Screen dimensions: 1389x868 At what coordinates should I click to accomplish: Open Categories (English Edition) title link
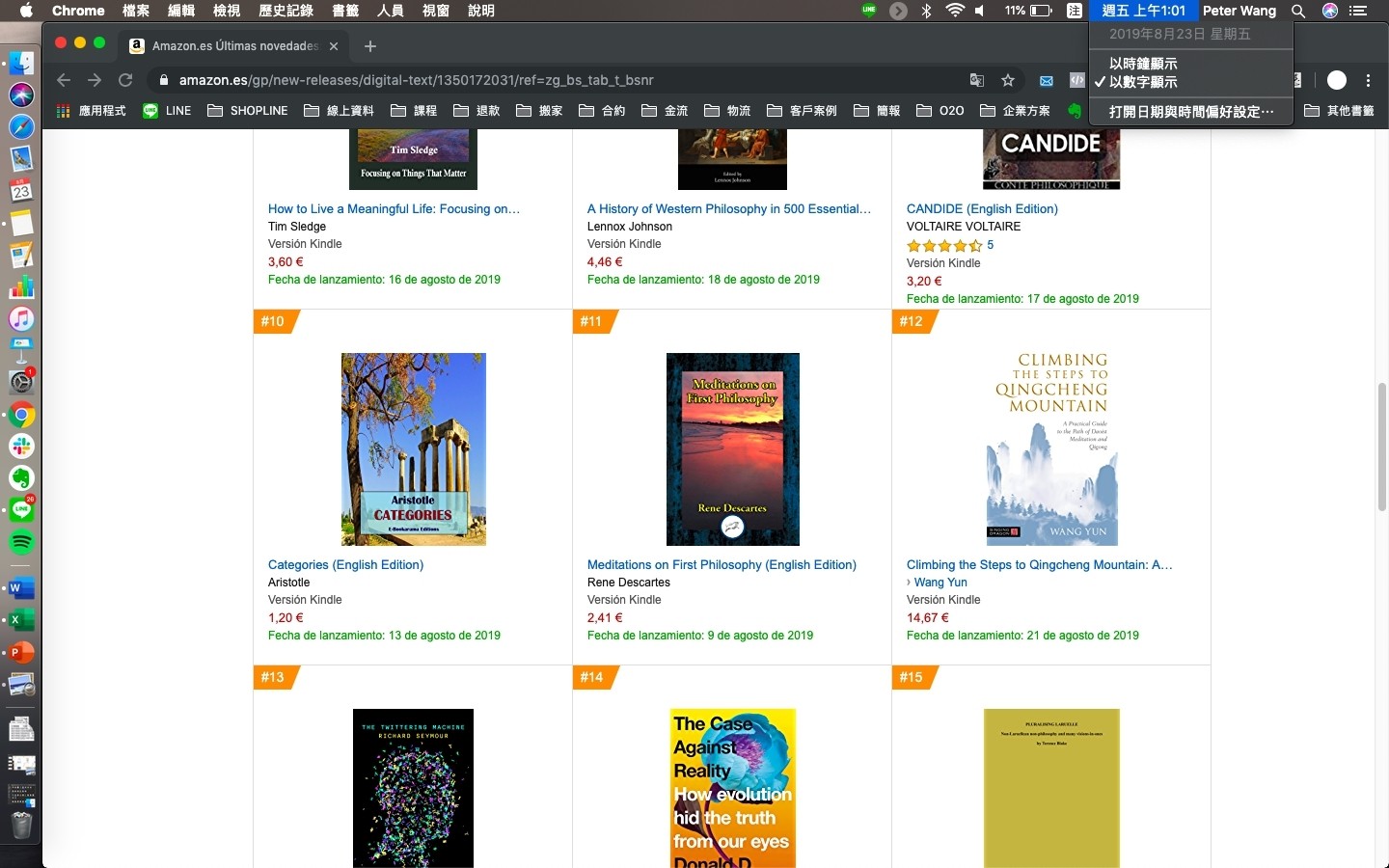point(345,564)
